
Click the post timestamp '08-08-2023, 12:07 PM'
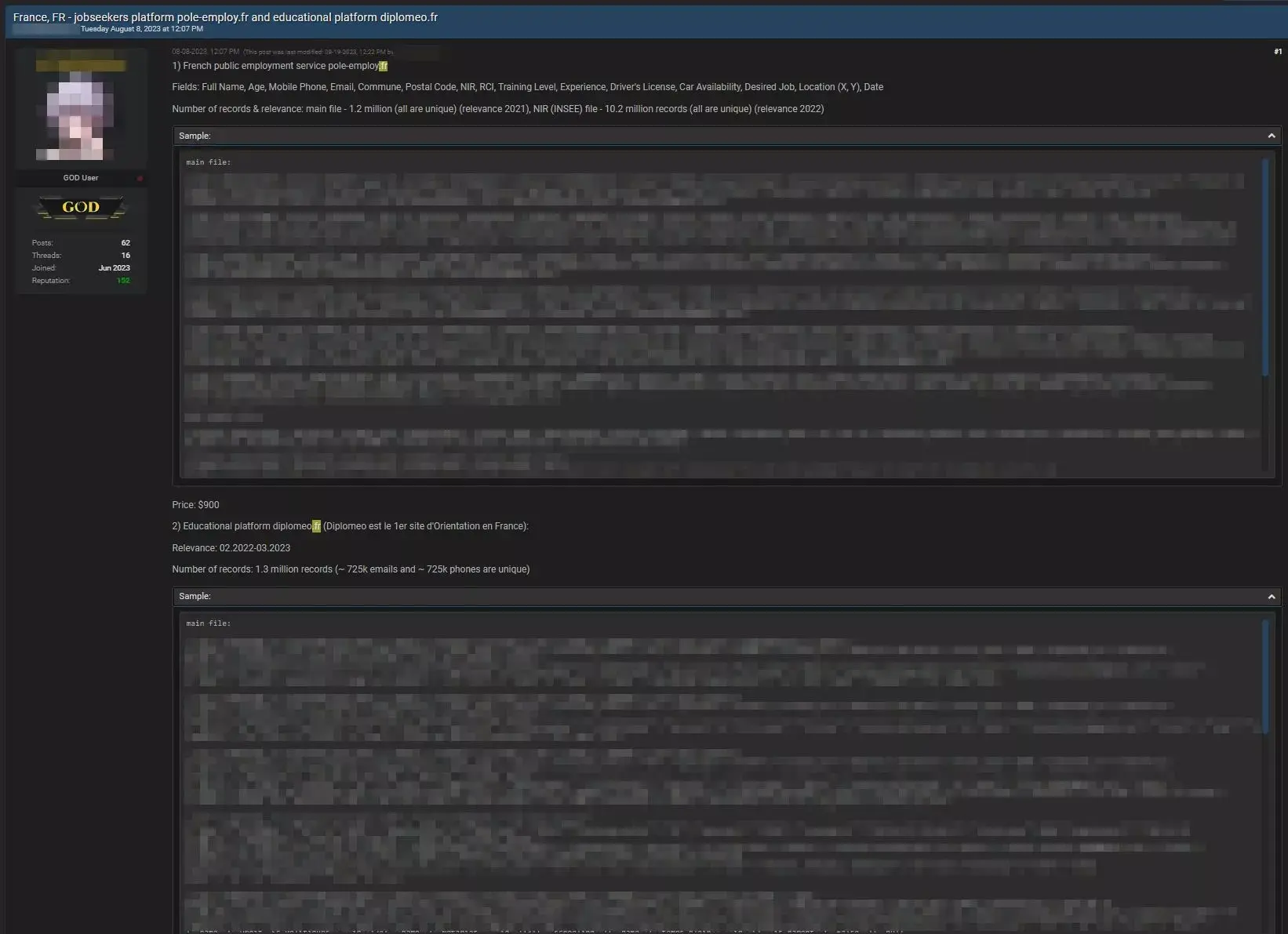tap(206, 52)
